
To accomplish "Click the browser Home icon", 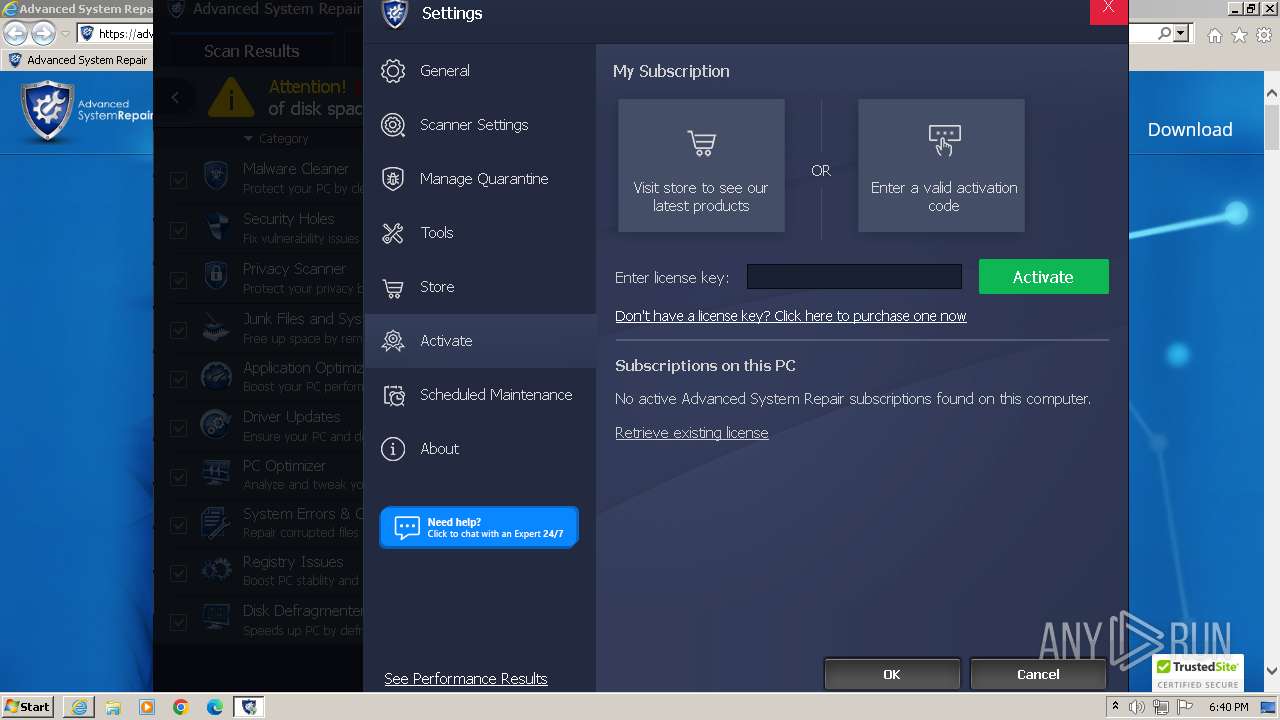I will 1214,35.
